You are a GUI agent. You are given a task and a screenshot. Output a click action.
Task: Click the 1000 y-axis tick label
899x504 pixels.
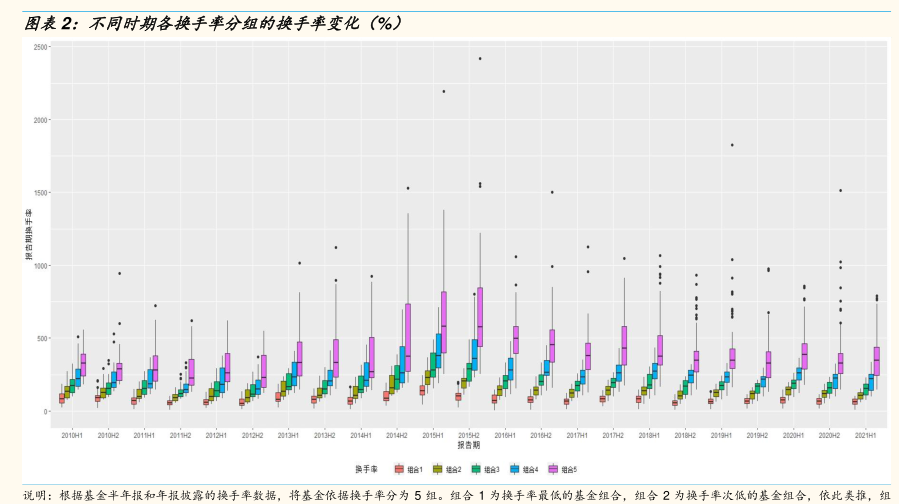click(x=40, y=266)
